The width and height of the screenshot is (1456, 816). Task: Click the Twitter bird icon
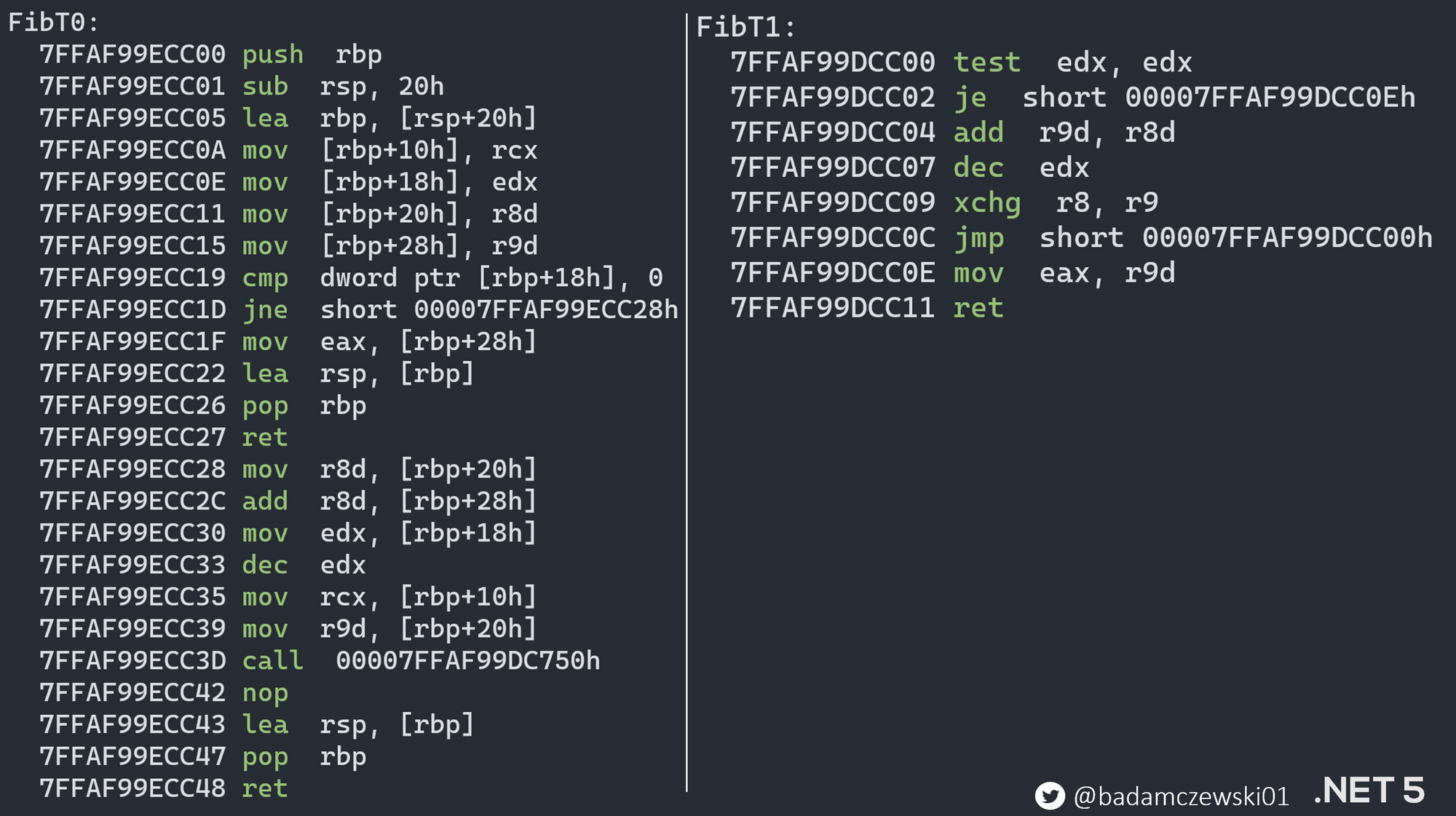(x=1050, y=796)
